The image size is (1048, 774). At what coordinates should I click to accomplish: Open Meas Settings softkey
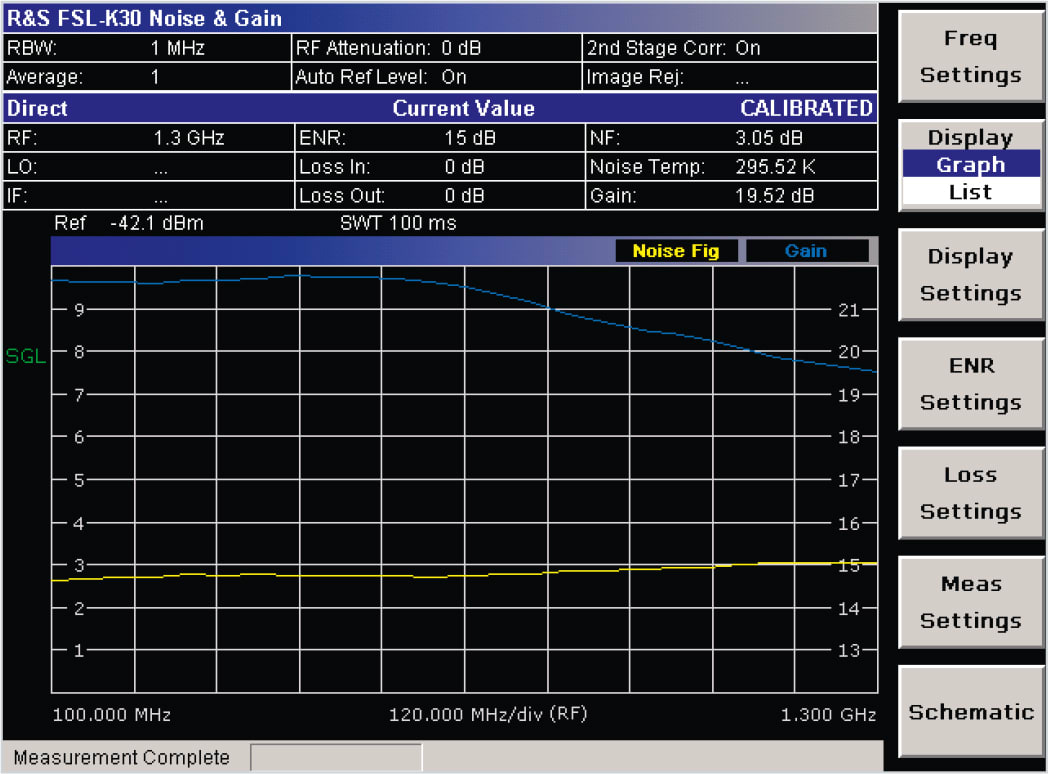point(969,601)
